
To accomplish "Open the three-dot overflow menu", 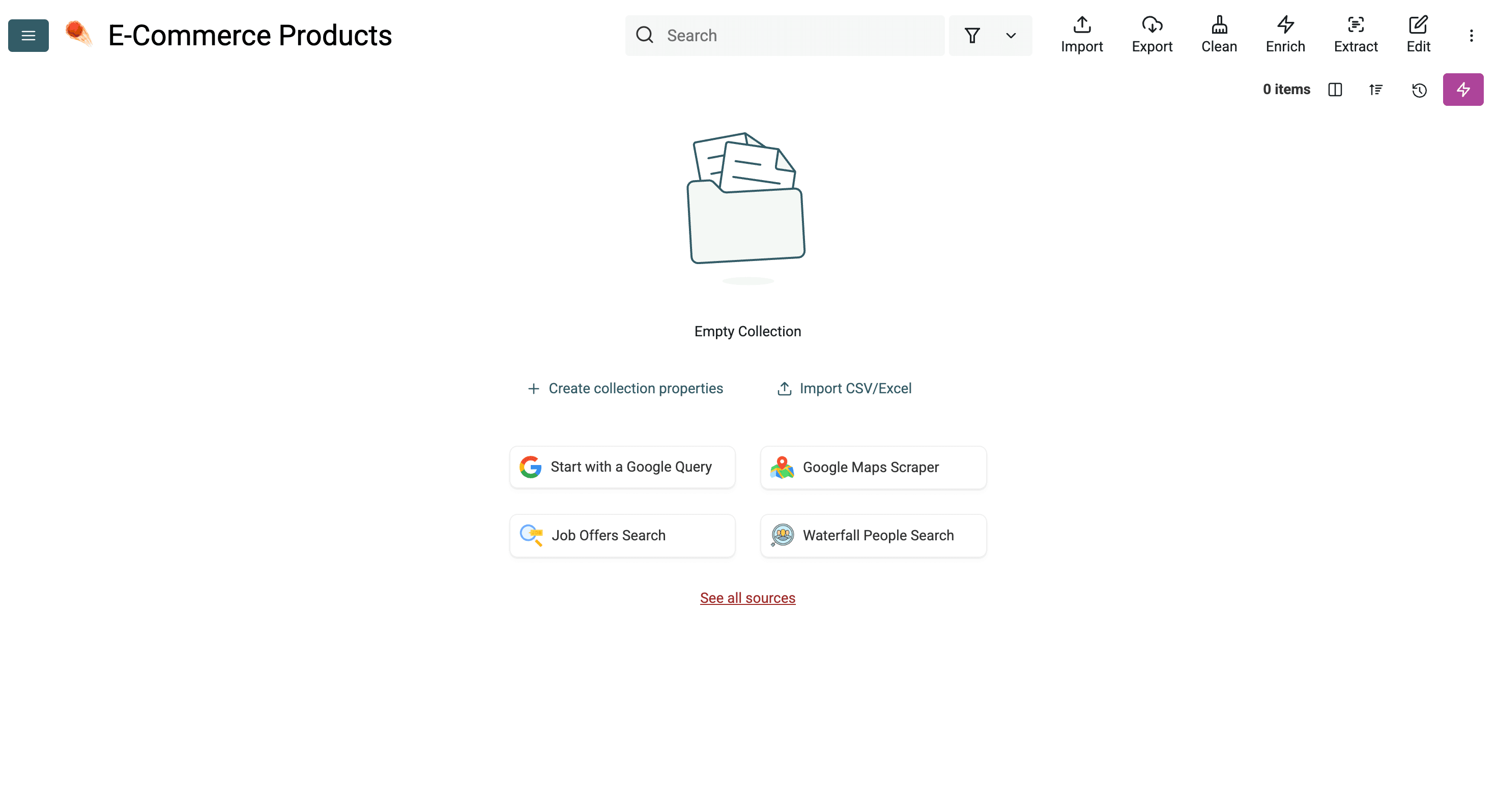I will pyautogui.click(x=1471, y=36).
